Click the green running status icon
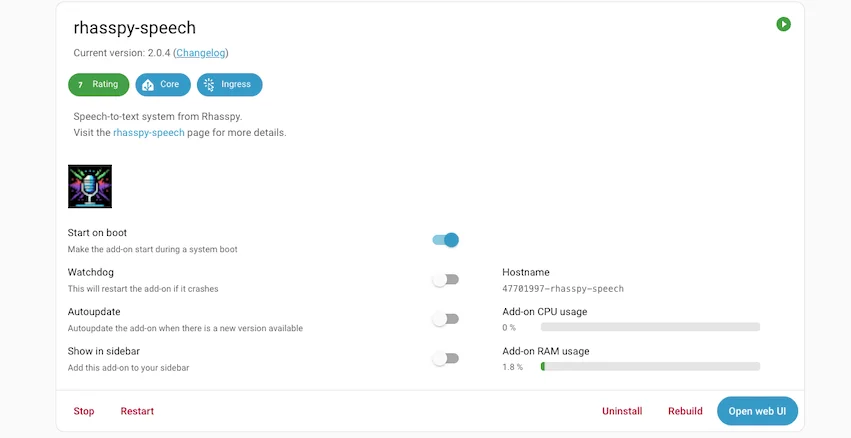 [x=783, y=24]
